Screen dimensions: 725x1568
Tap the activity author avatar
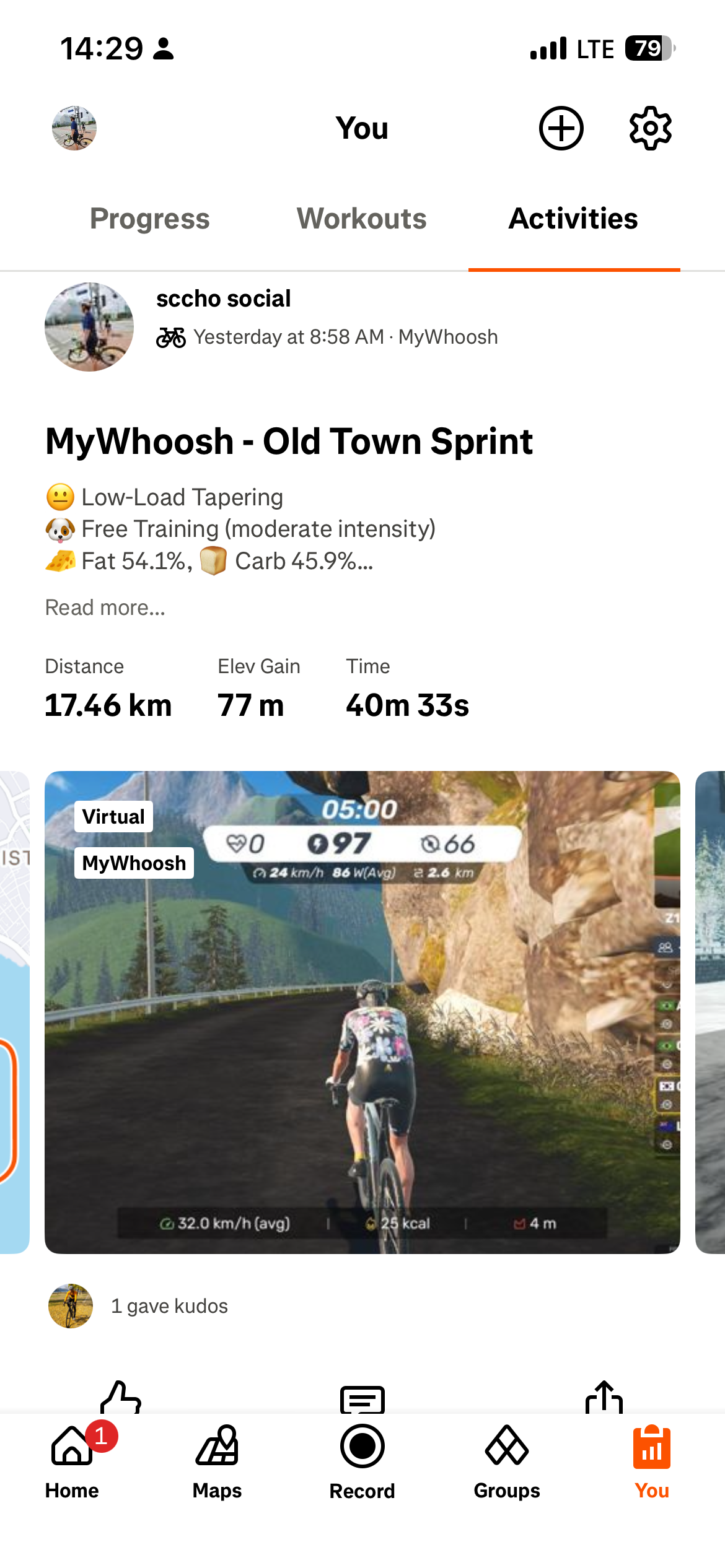(89, 327)
